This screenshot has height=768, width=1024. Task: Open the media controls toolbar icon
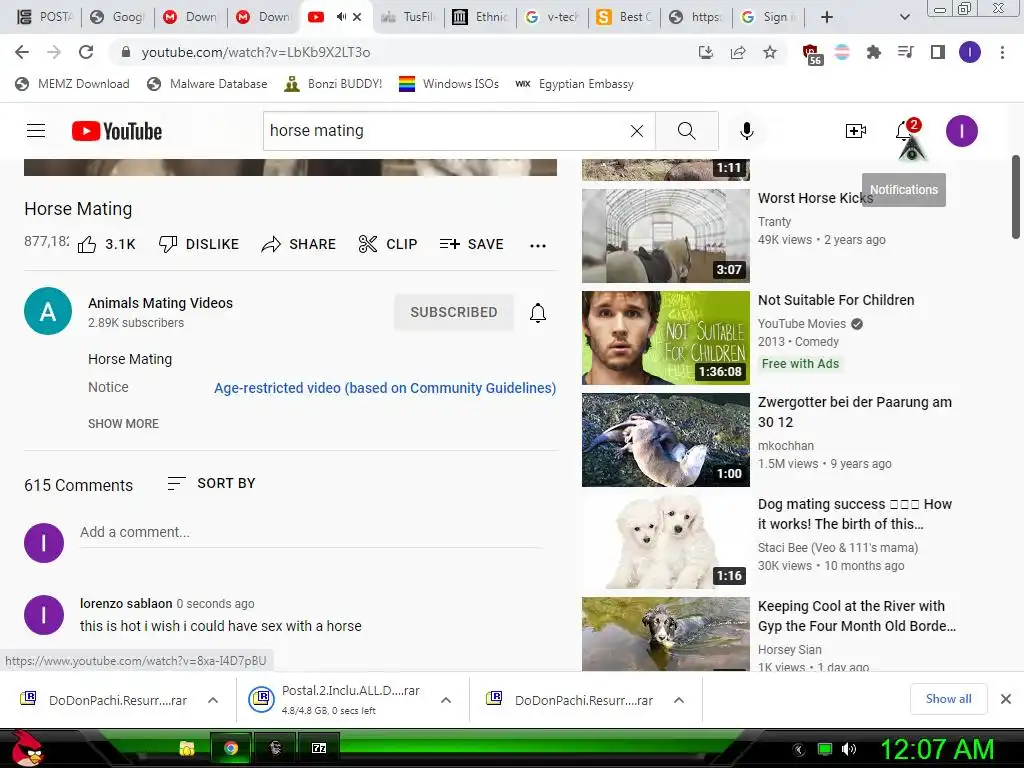click(906, 52)
